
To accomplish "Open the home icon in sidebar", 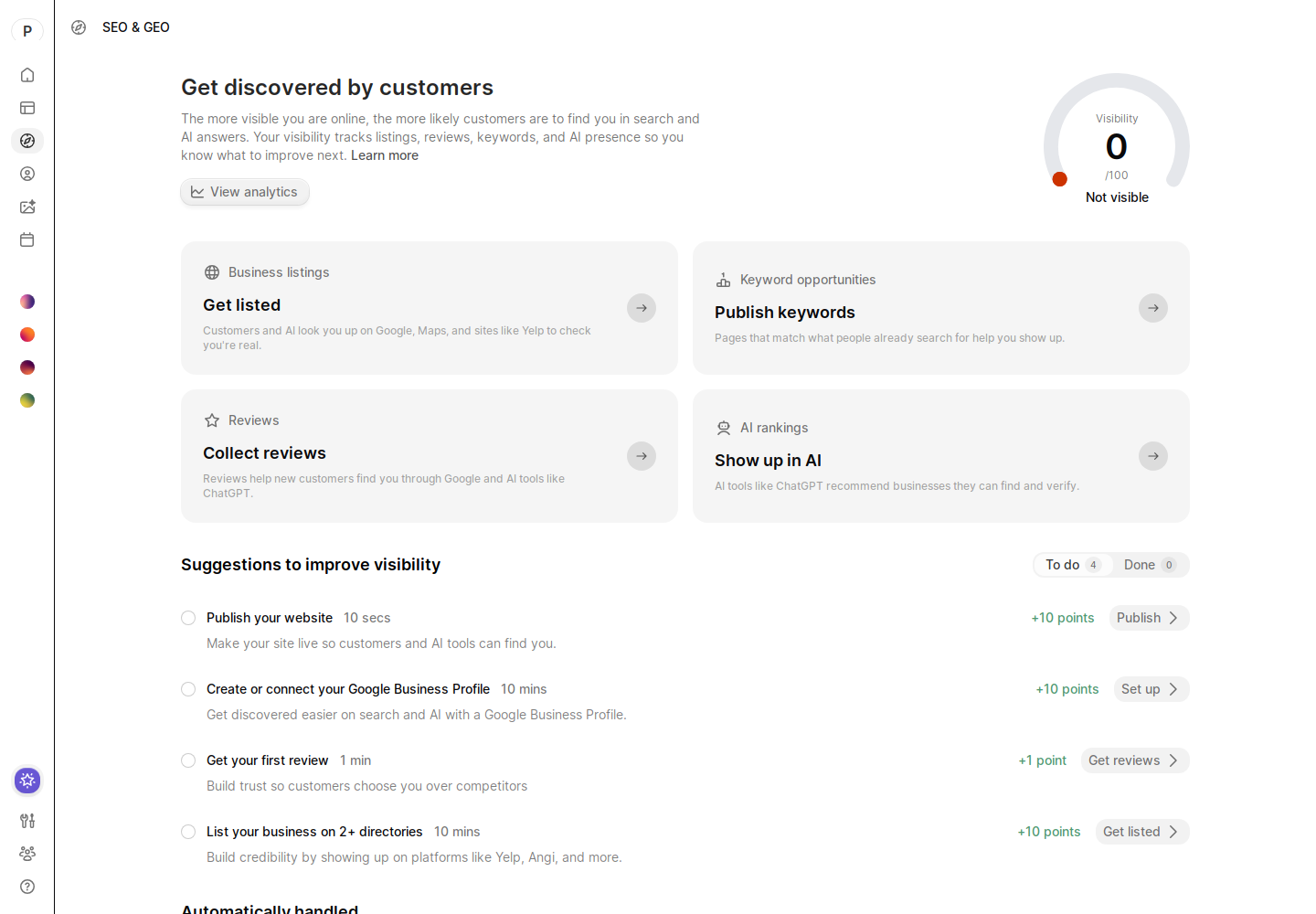I will tap(27, 75).
